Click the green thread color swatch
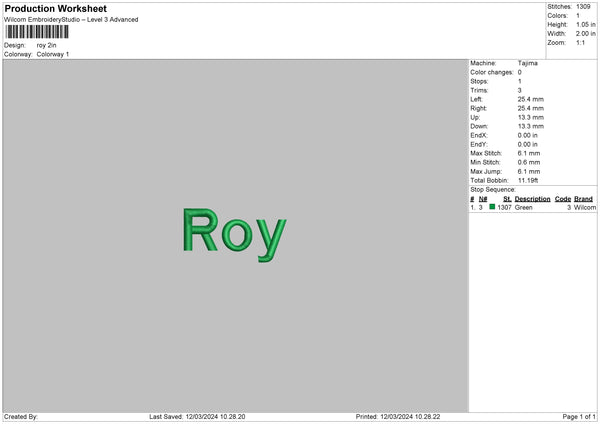This screenshot has width=600, height=424. click(x=492, y=207)
